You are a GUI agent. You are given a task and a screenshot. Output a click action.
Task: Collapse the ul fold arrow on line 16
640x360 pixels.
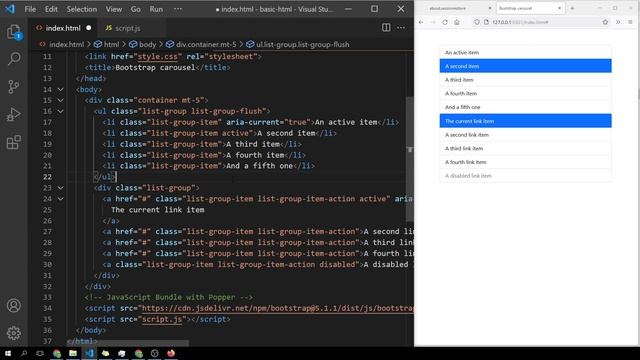pos(60,111)
